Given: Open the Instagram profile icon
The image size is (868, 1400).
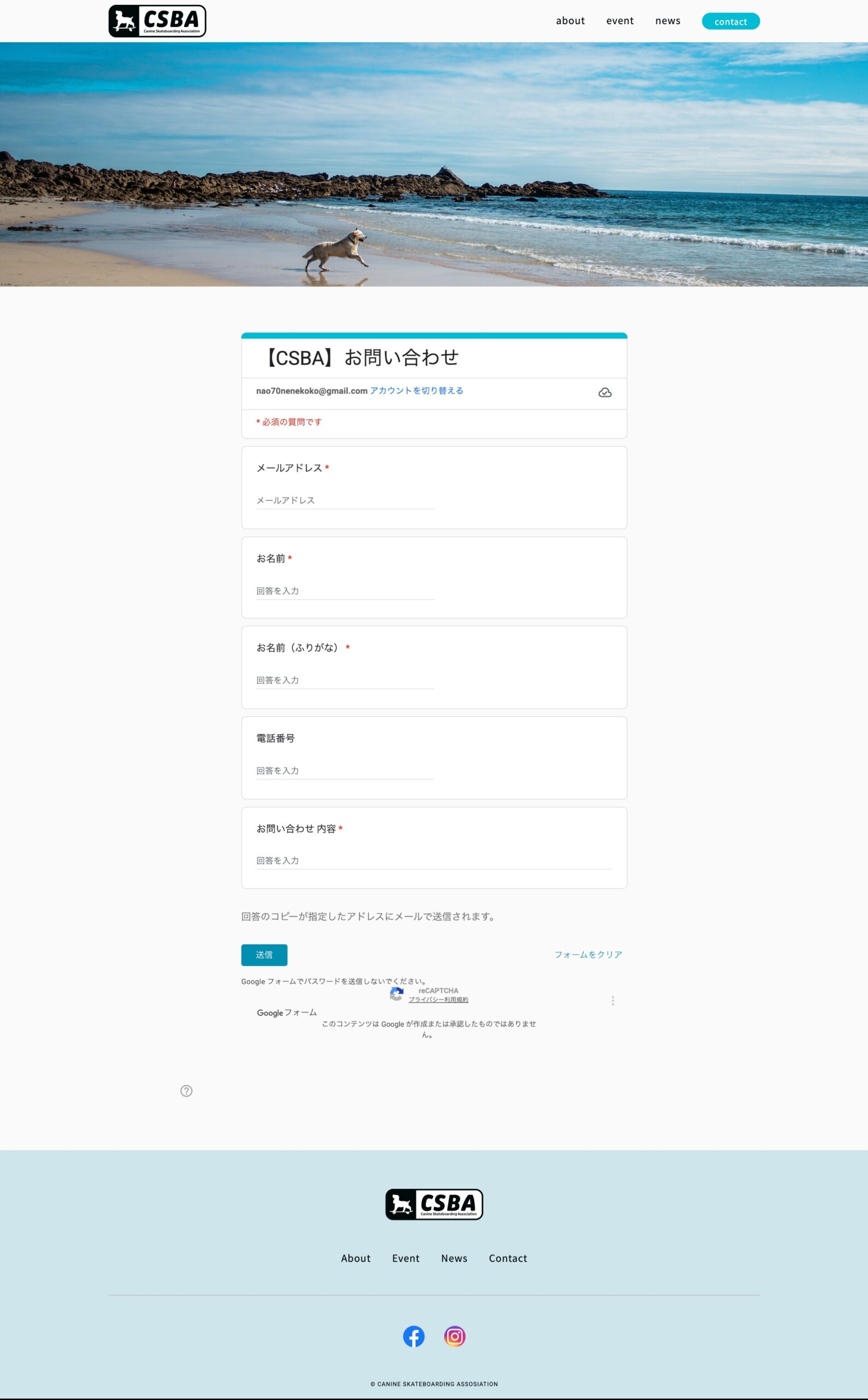Looking at the screenshot, I should [x=454, y=1336].
